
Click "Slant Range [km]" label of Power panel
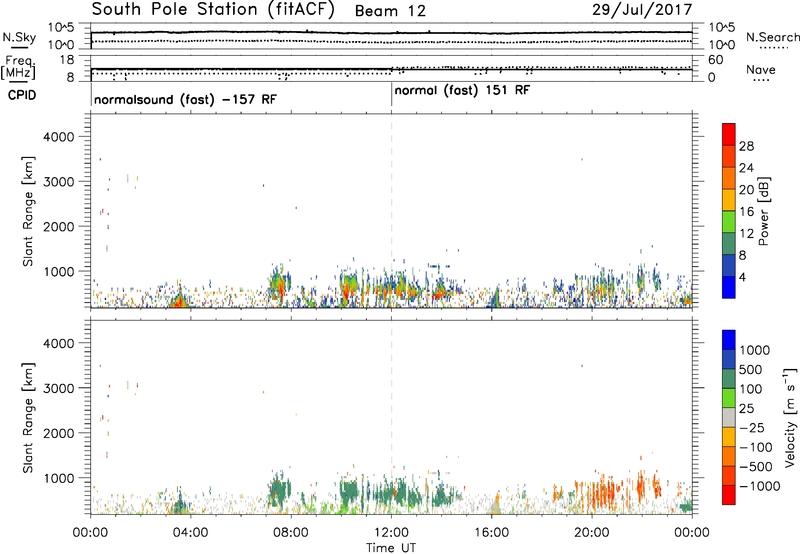click(x=28, y=211)
